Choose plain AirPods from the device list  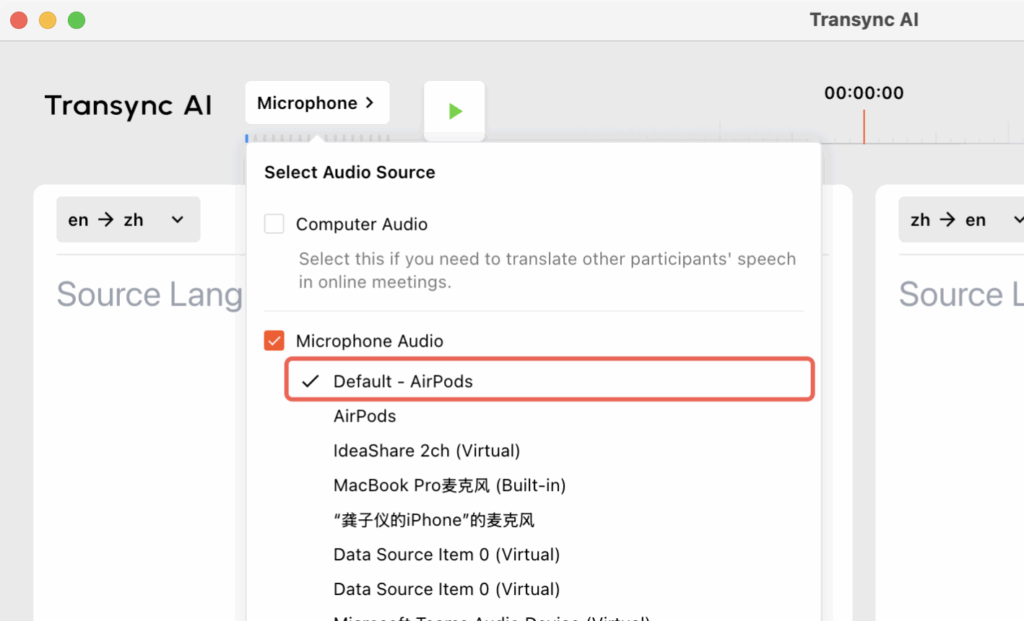click(365, 416)
